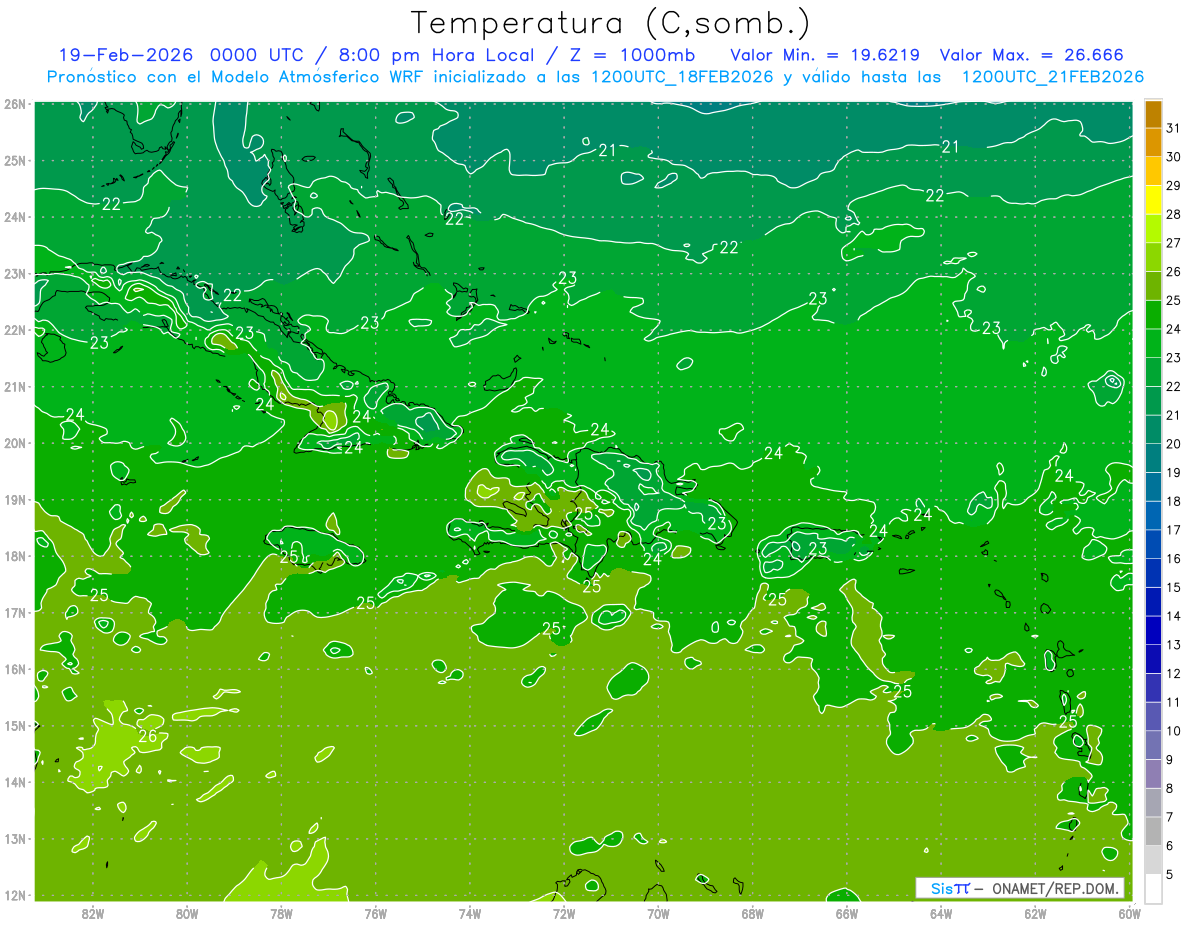This screenshot has width=1200, height=927.
Task: Click the longitude axis label "68W"
Action: [x=752, y=913]
